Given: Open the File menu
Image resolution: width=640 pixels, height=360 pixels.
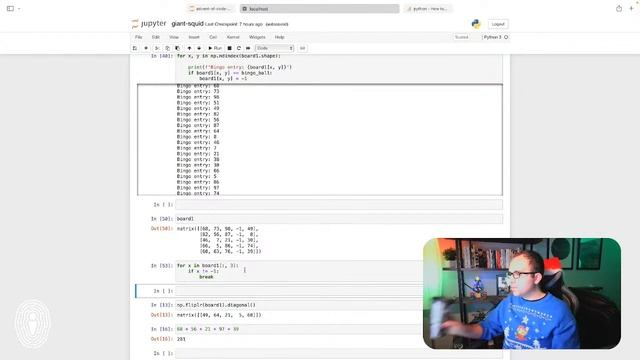Looking at the screenshot, I should pos(139,37).
